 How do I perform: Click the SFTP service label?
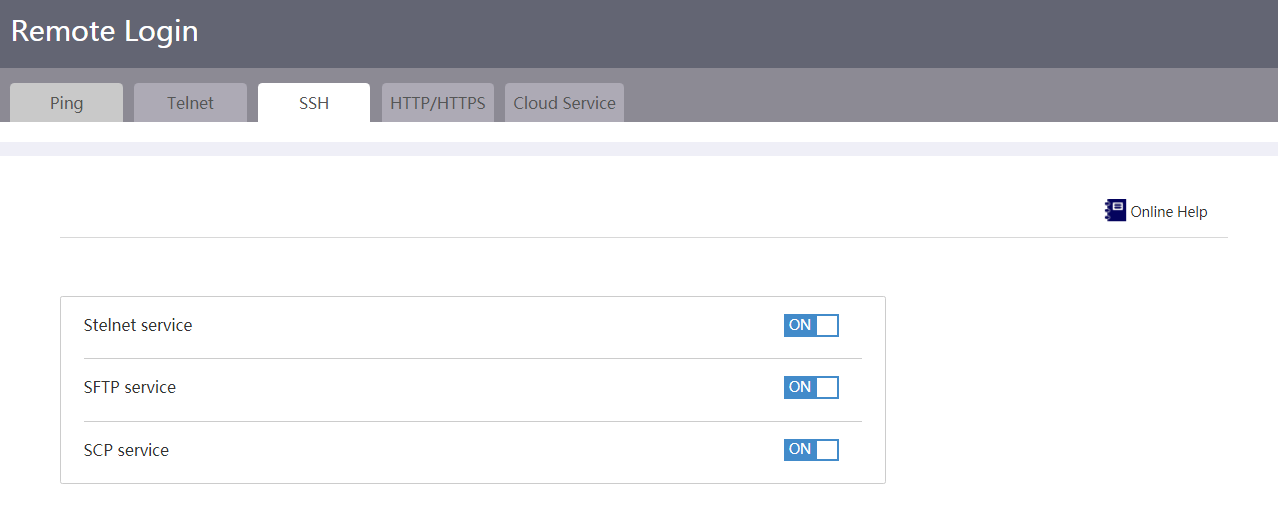[x=130, y=387]
